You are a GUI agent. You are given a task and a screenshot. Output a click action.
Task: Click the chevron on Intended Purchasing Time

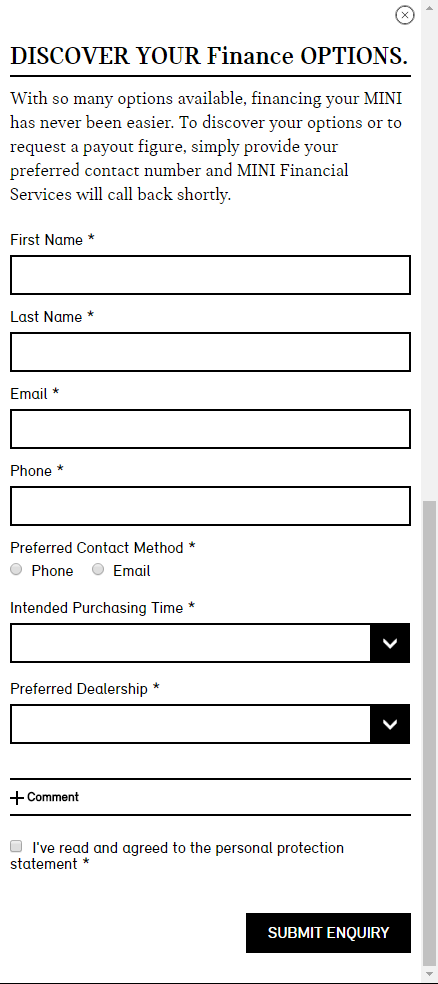tap(390, 643)
